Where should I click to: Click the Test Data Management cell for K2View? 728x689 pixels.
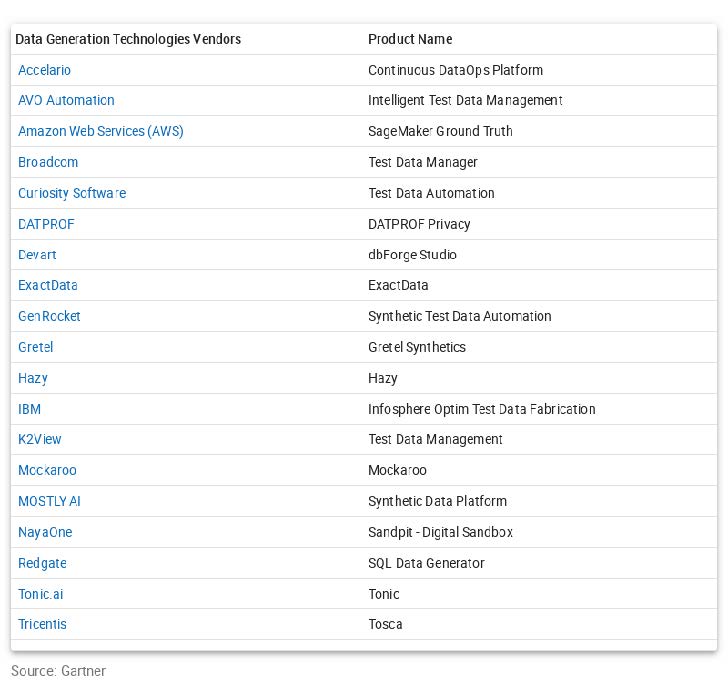pyautogui.click(x=436, y=439)
